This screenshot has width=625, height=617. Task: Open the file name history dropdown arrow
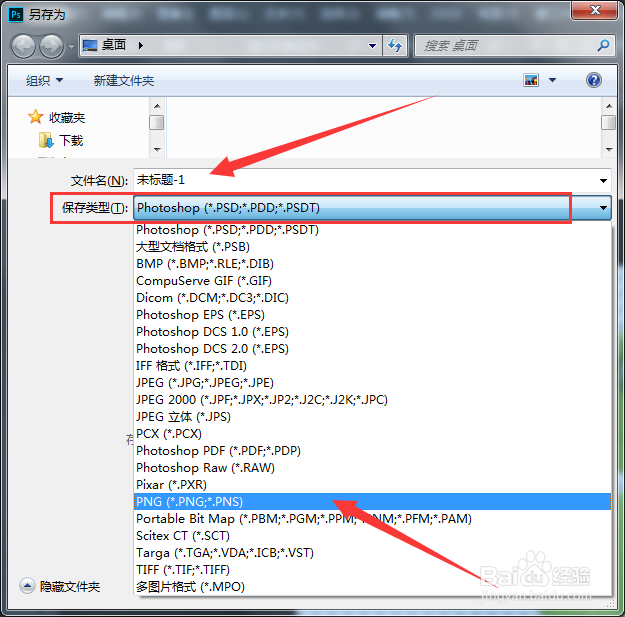[603, 181]
